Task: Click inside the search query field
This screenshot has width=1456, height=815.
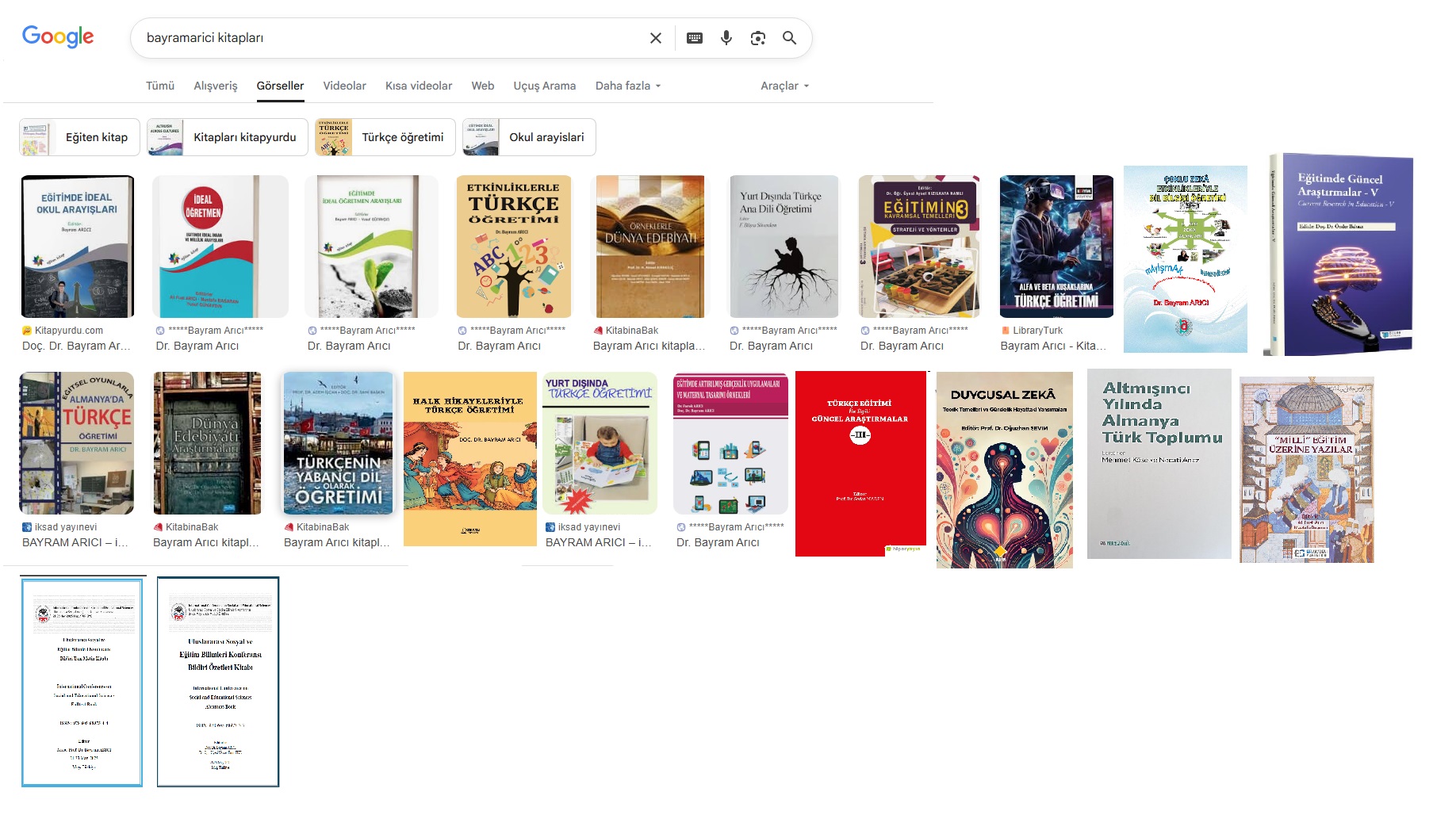Action: point(389,38)
